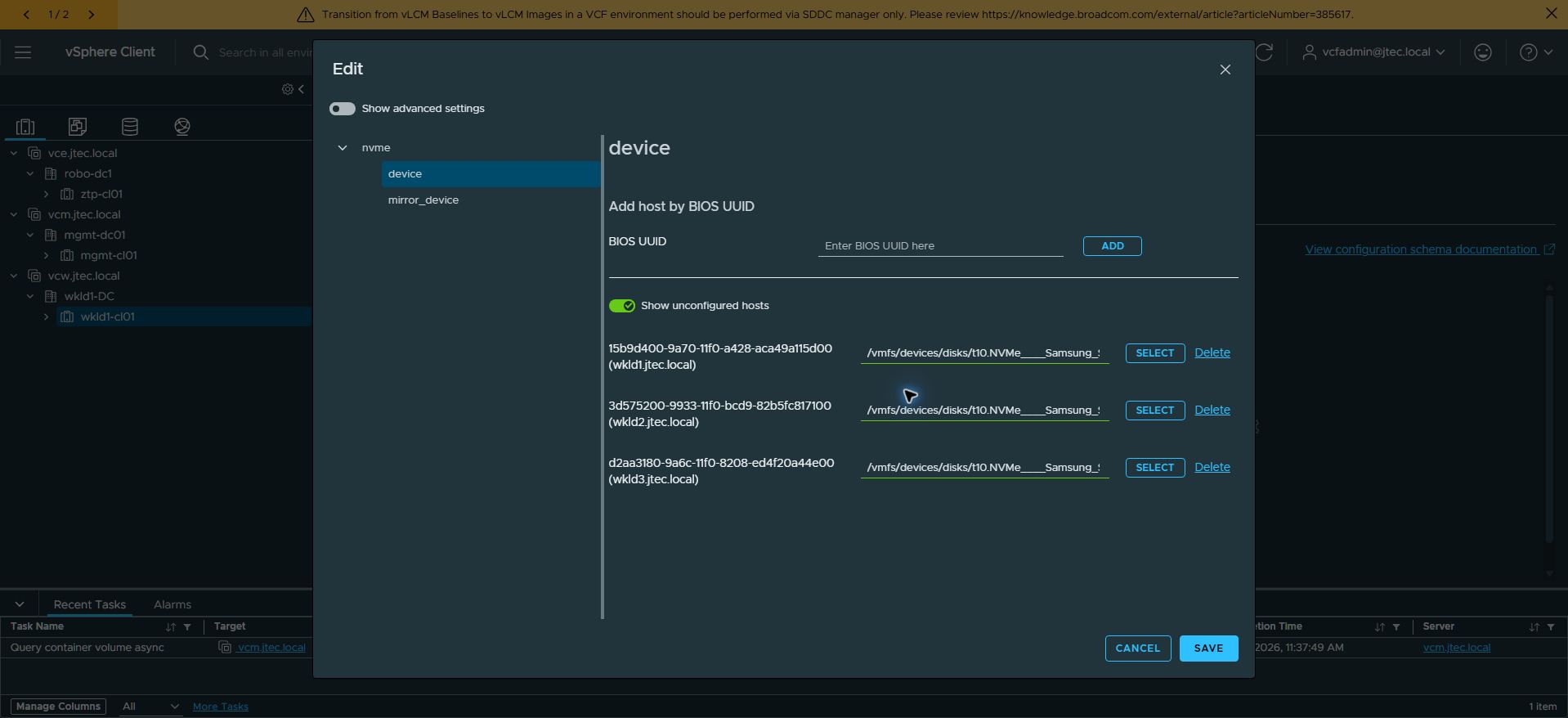
Task: Click the search magnifier icon
Action: (200, 52)
